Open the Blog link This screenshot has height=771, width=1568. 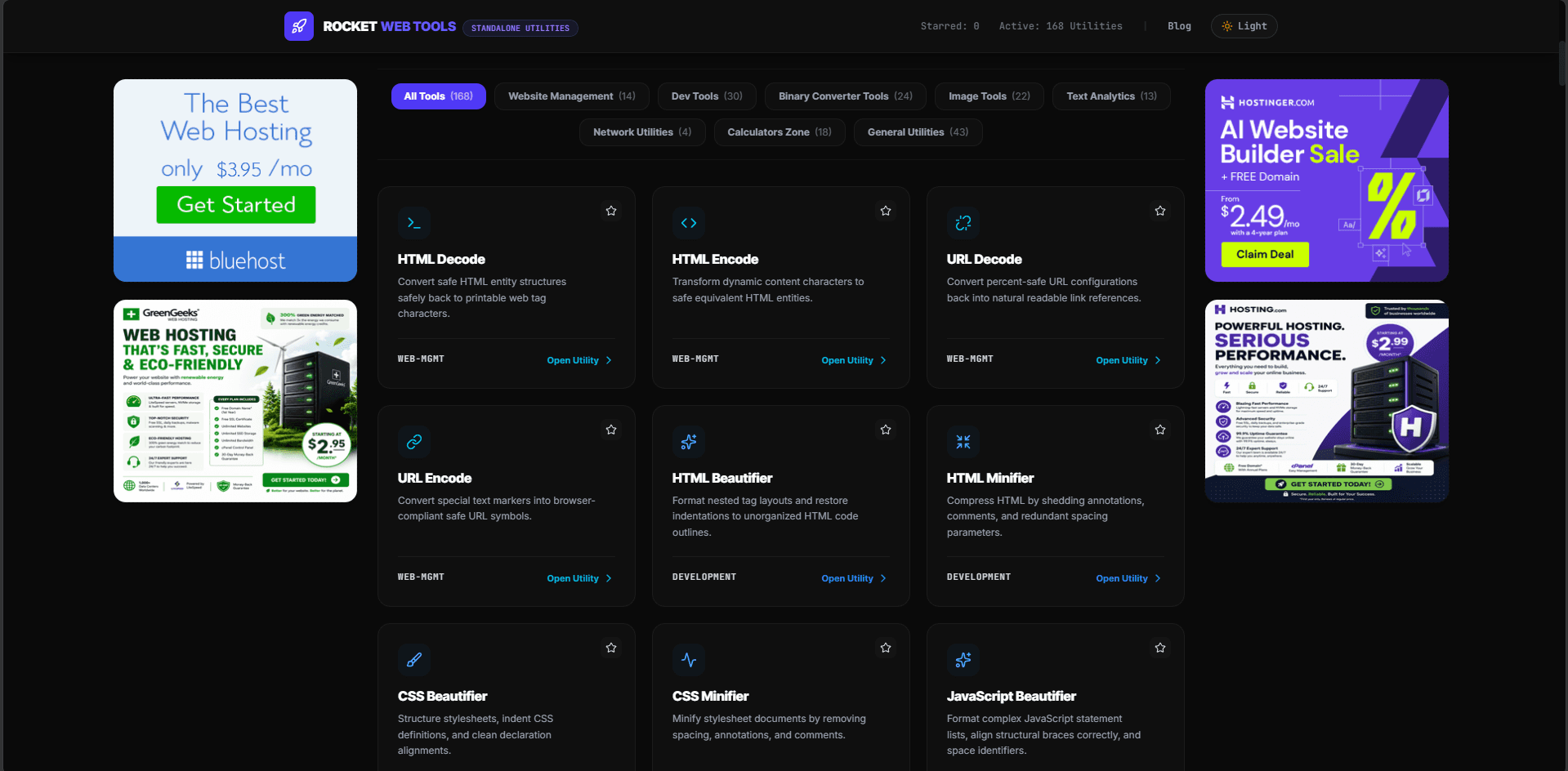coord(1179,26)
